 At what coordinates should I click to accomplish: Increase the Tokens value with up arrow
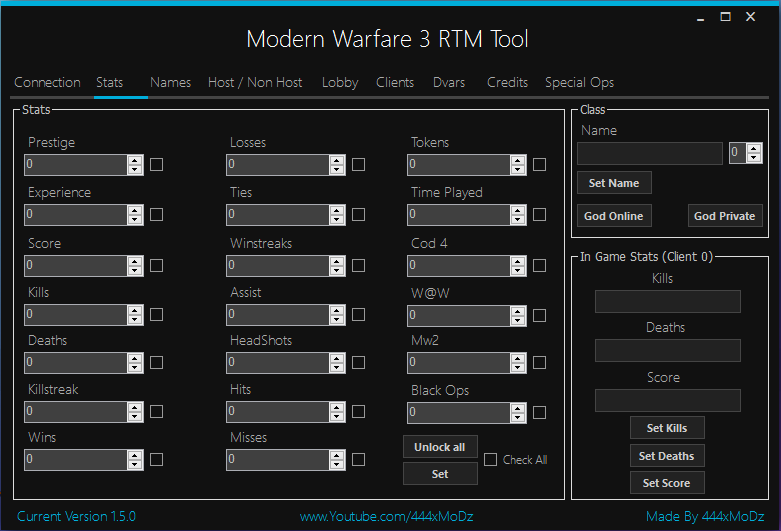(x=518, y=160)
